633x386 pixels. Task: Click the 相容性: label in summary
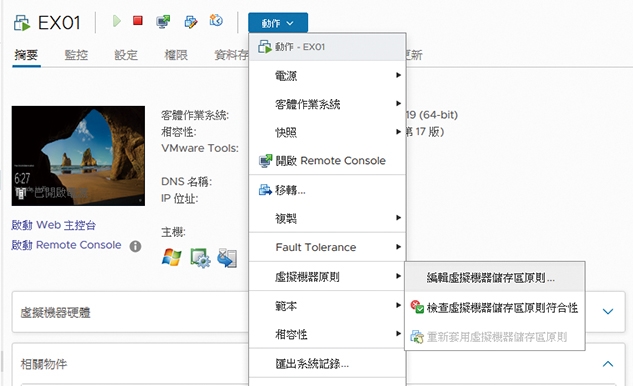[x=179, y=132]
